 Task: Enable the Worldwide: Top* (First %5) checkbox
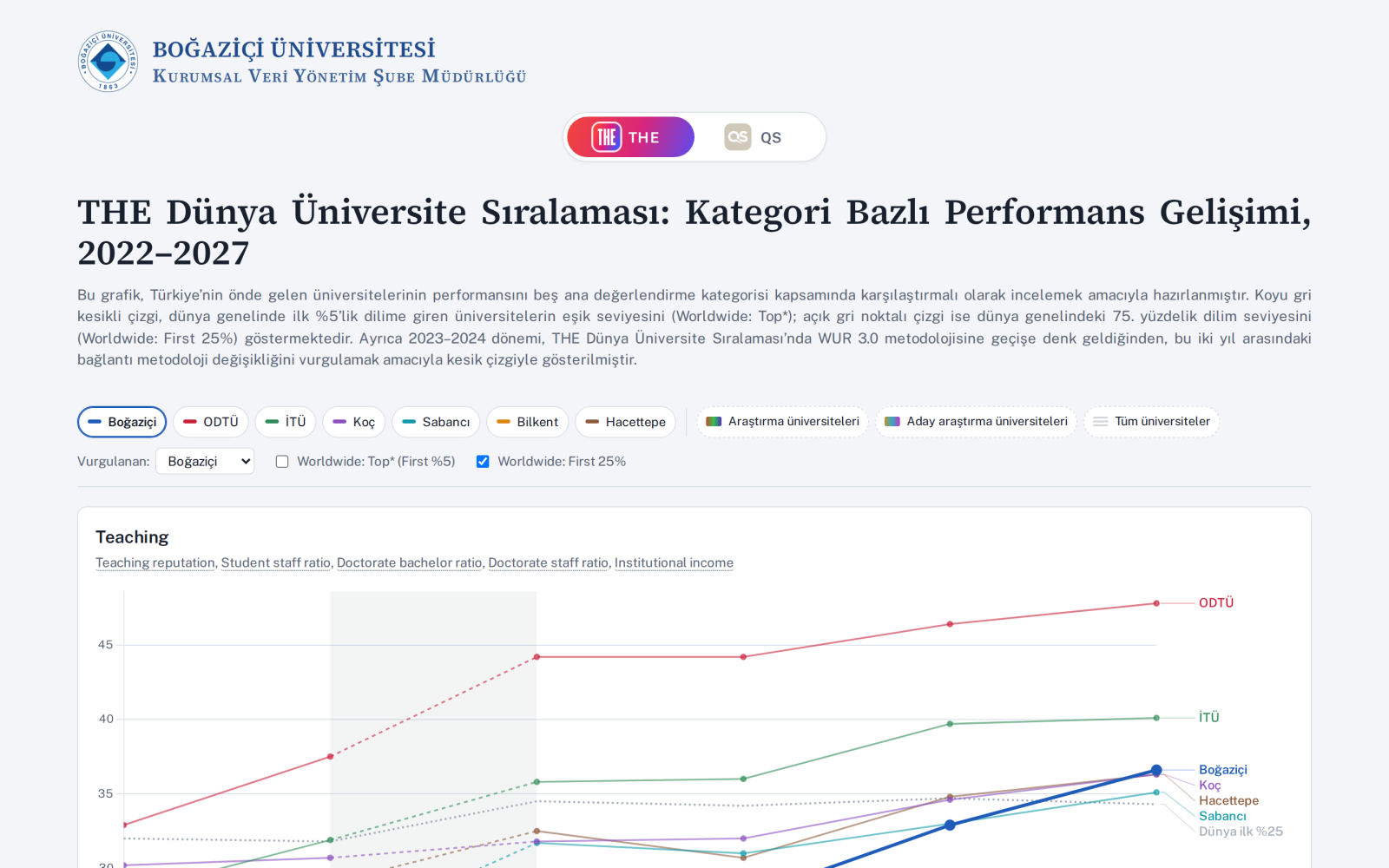click(282, 462)
